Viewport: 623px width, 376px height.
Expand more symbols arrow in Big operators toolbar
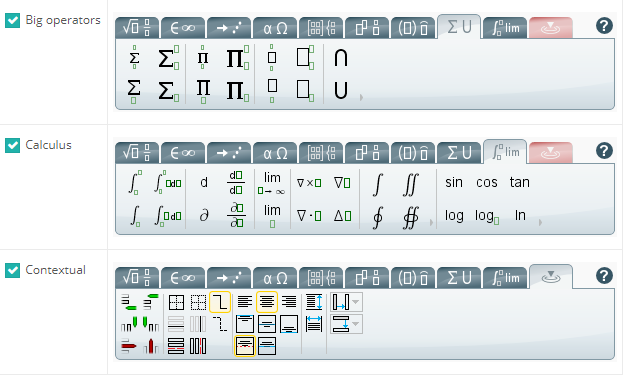[x=361, y=97]
